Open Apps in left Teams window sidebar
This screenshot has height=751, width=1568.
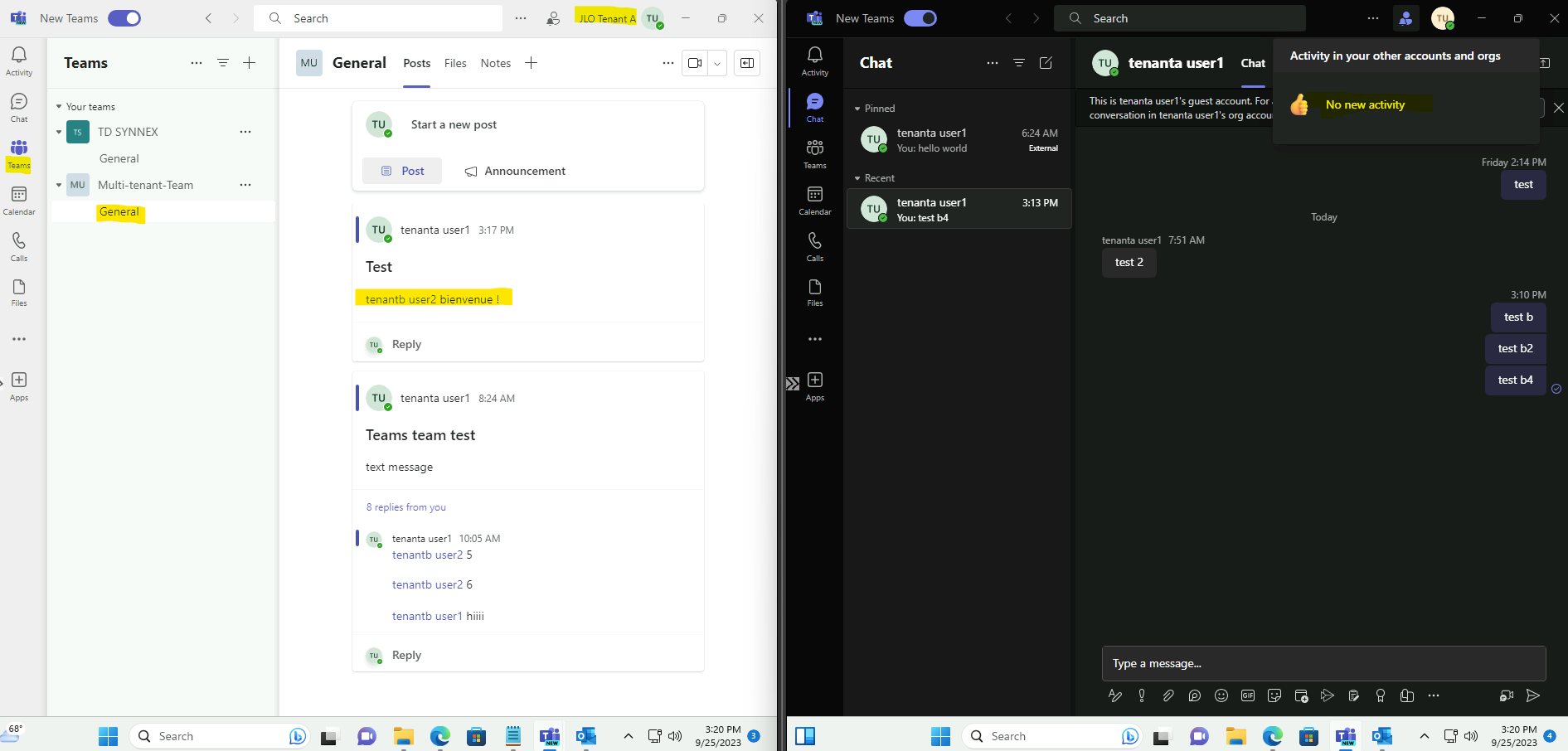tap(19, 386)
